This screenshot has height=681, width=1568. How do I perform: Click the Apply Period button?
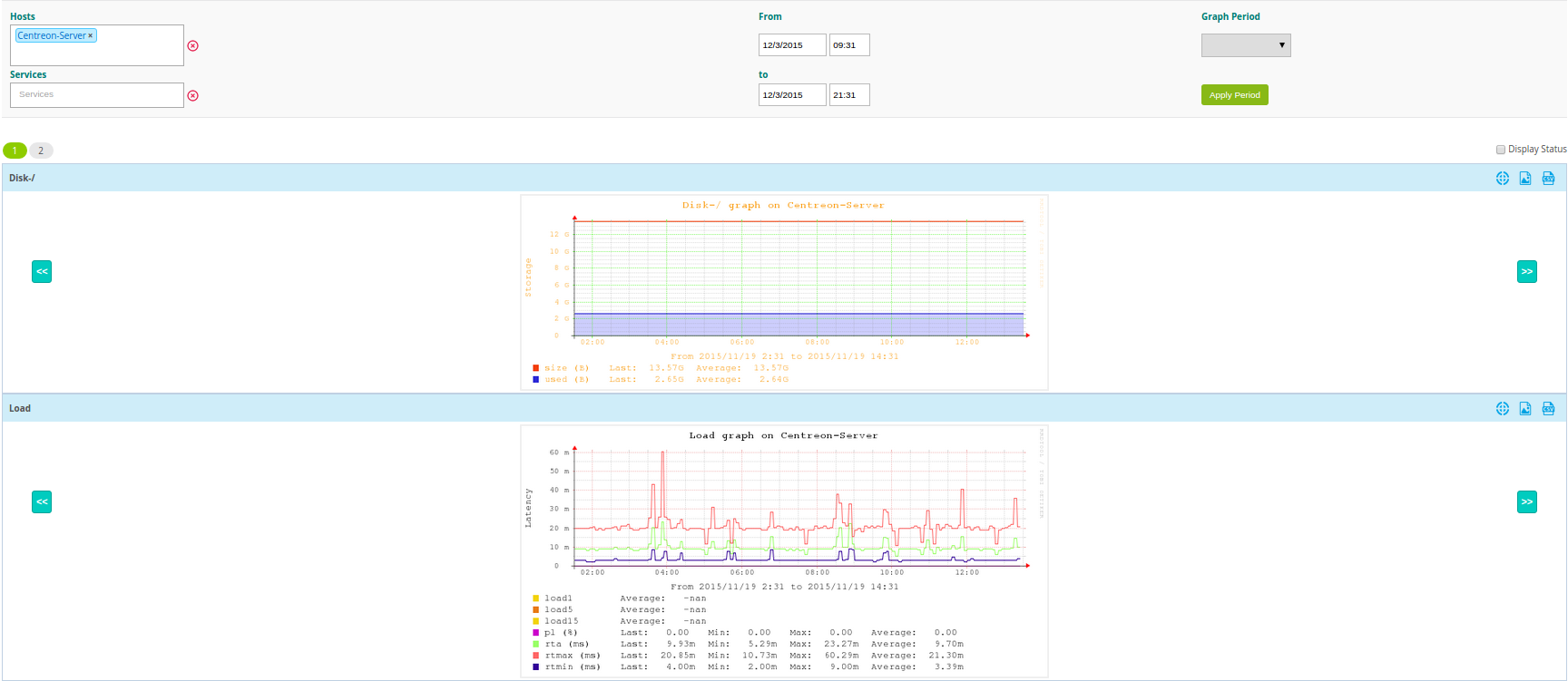click(1234, 95)
